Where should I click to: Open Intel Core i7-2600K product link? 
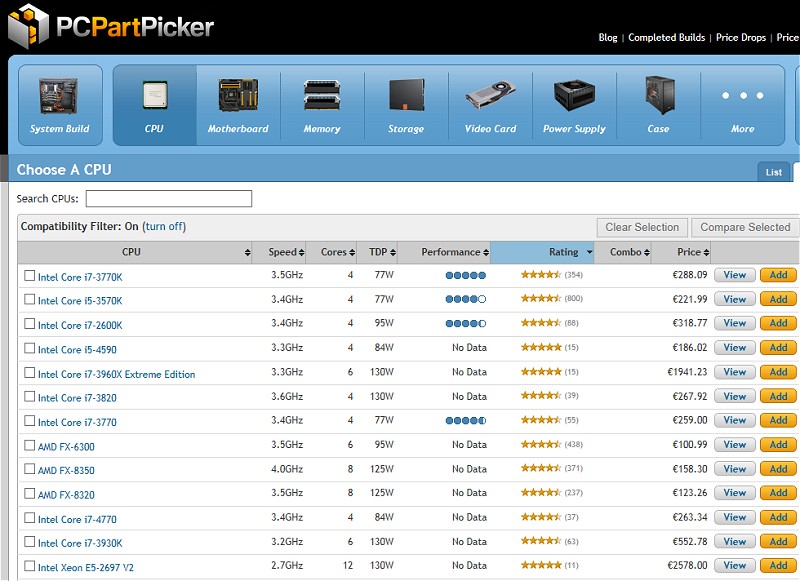(x=80, y=325)
